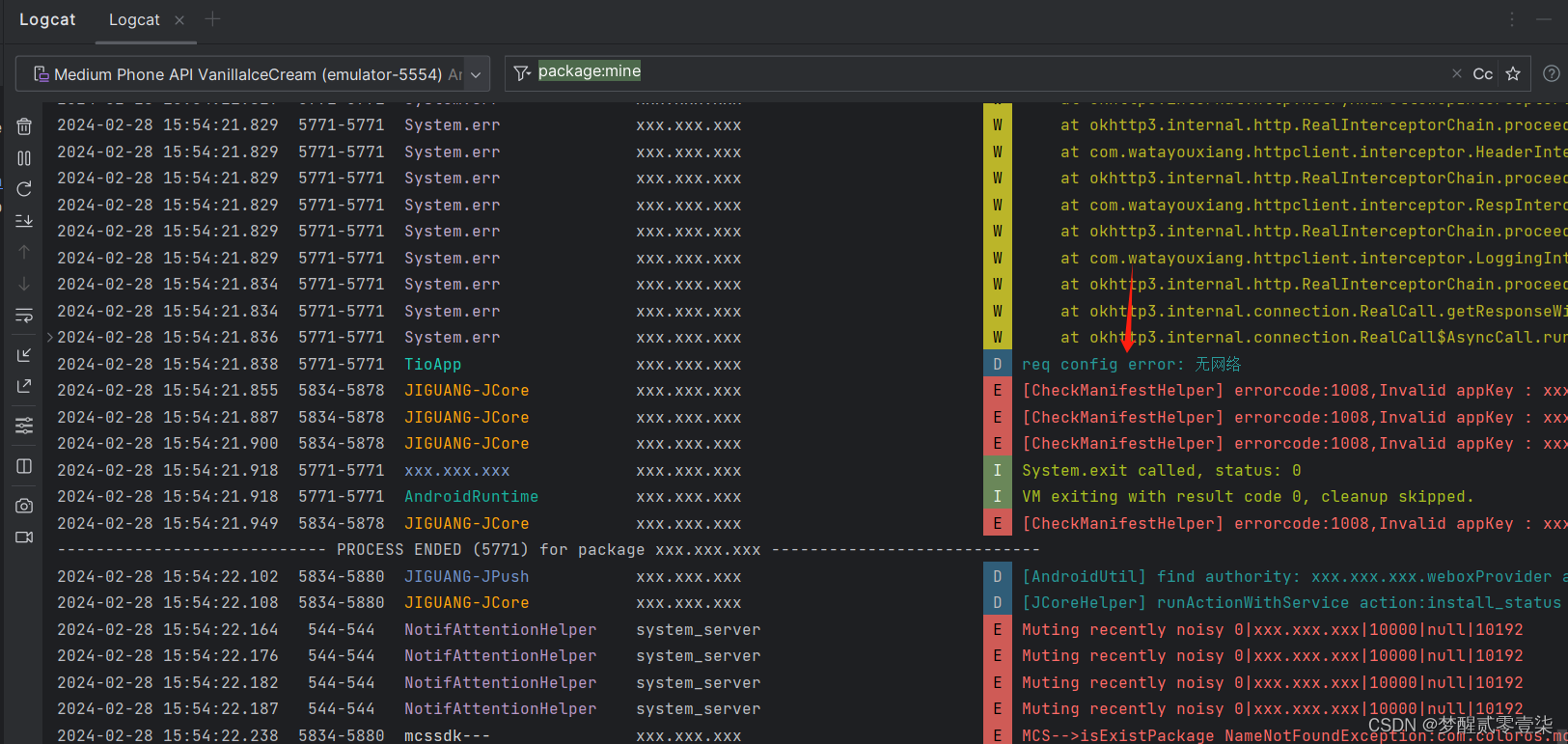
Task: Take a device screenshot with camera icon
Action: 24,506
